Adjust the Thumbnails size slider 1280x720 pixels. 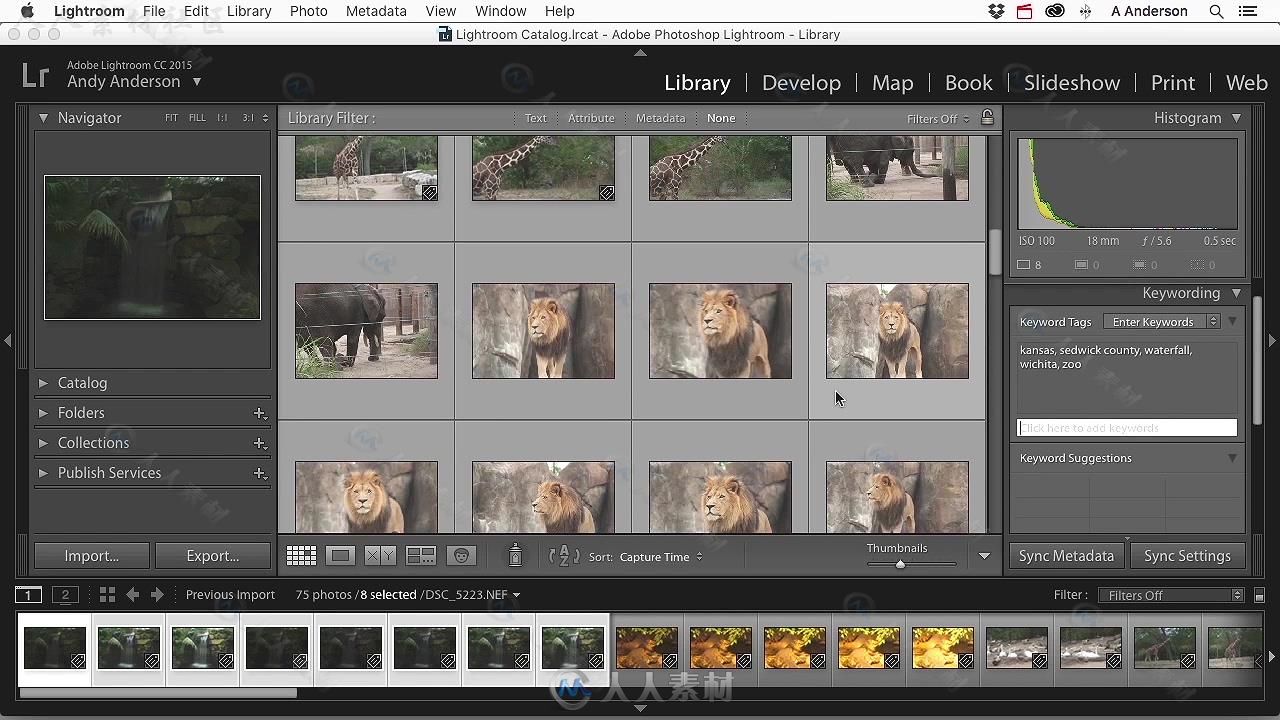point(900,565)
